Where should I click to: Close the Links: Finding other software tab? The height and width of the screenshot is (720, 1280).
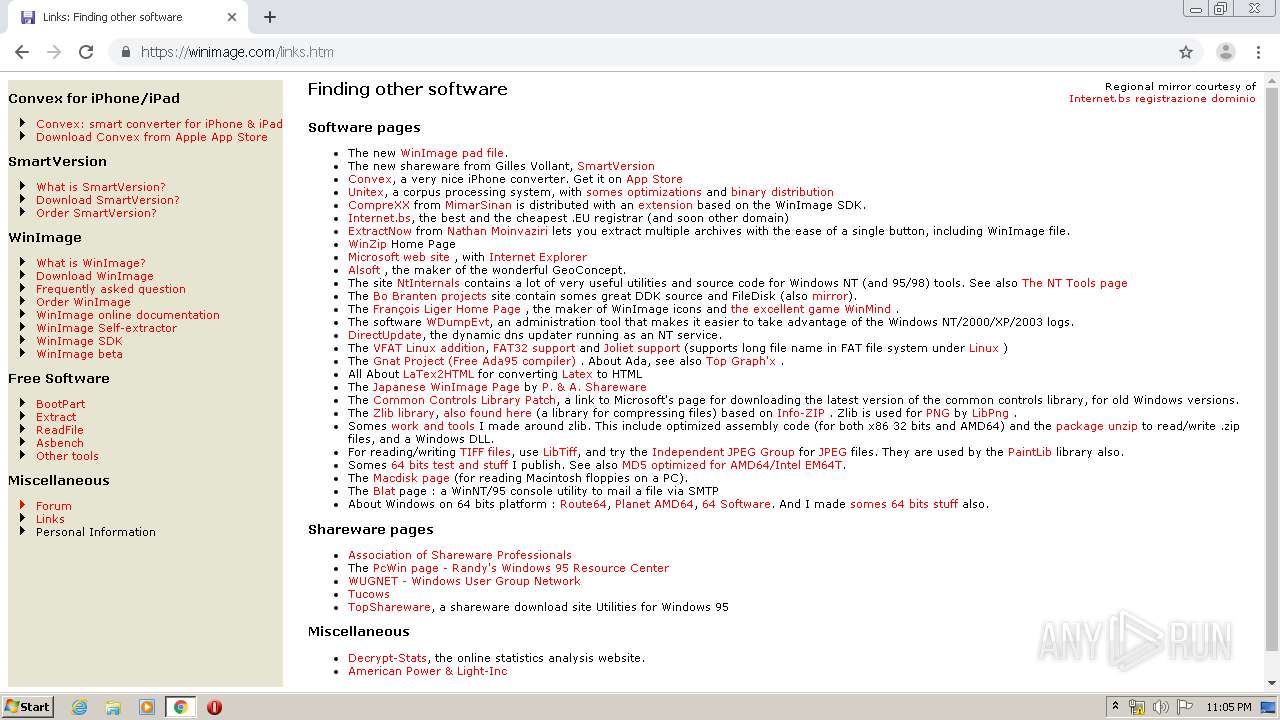coord(232,17)
